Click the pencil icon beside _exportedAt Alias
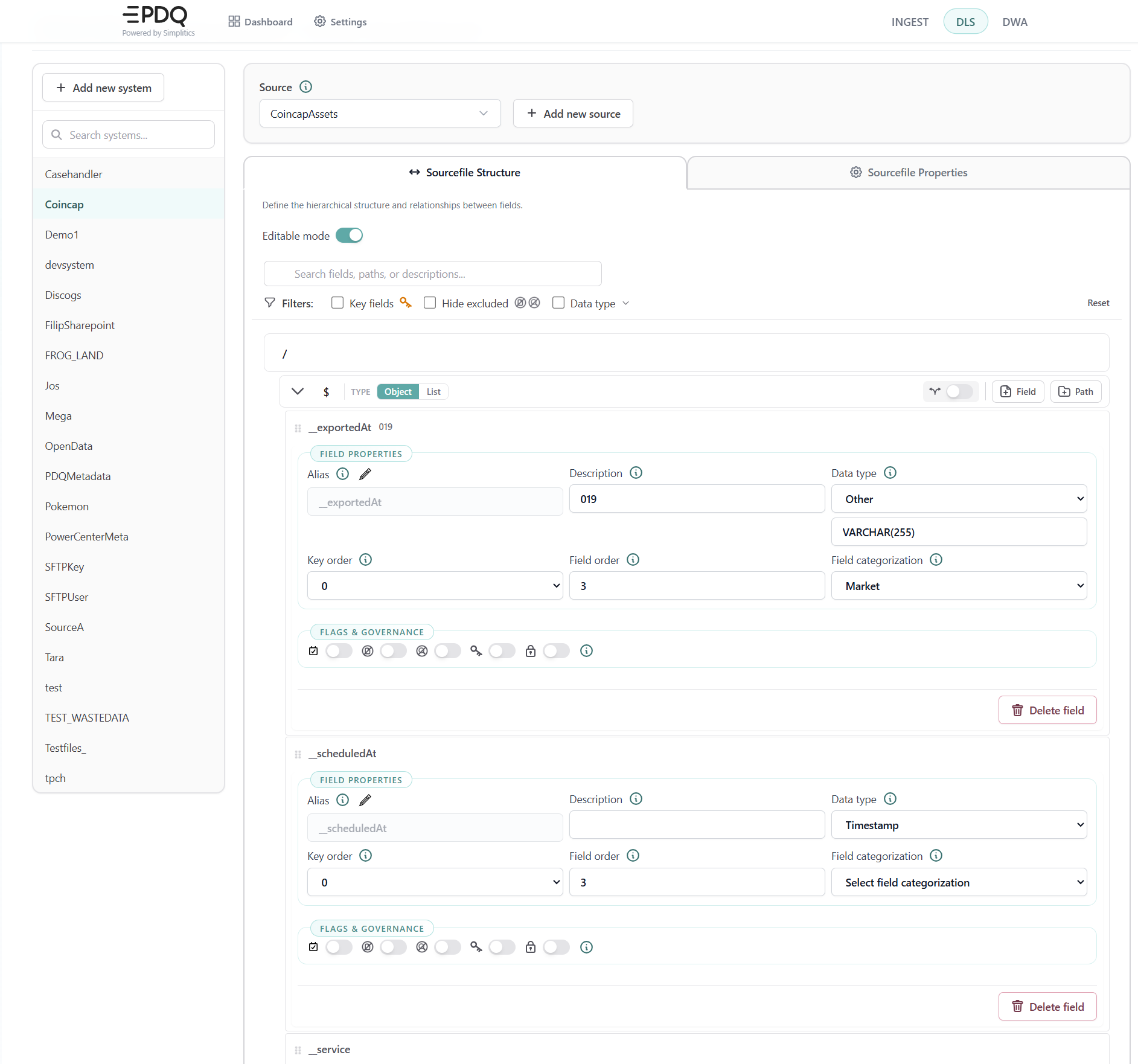Viewport: 1138px width, 1064px height. (365, 474)
